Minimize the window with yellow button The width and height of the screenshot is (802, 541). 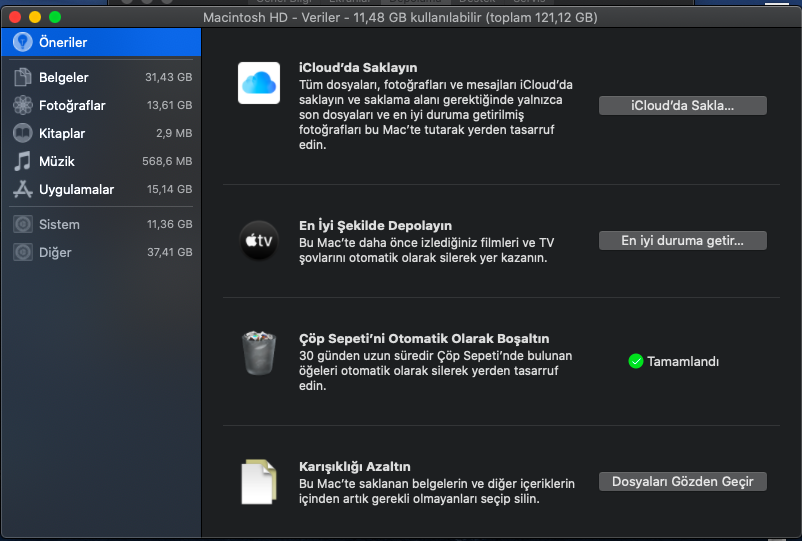(35, 17)
